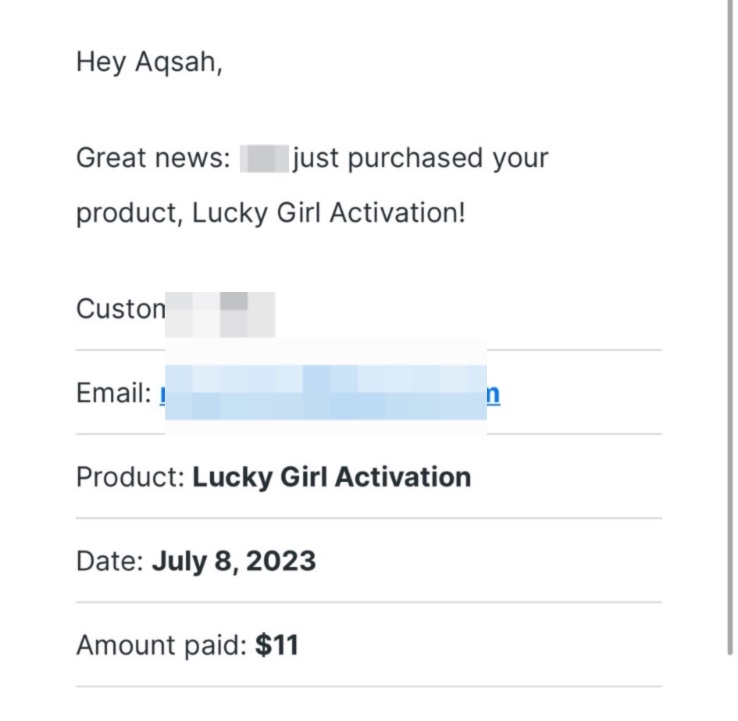Click the 'Email:' field label
Screen dimensions: 738x721
113,394
